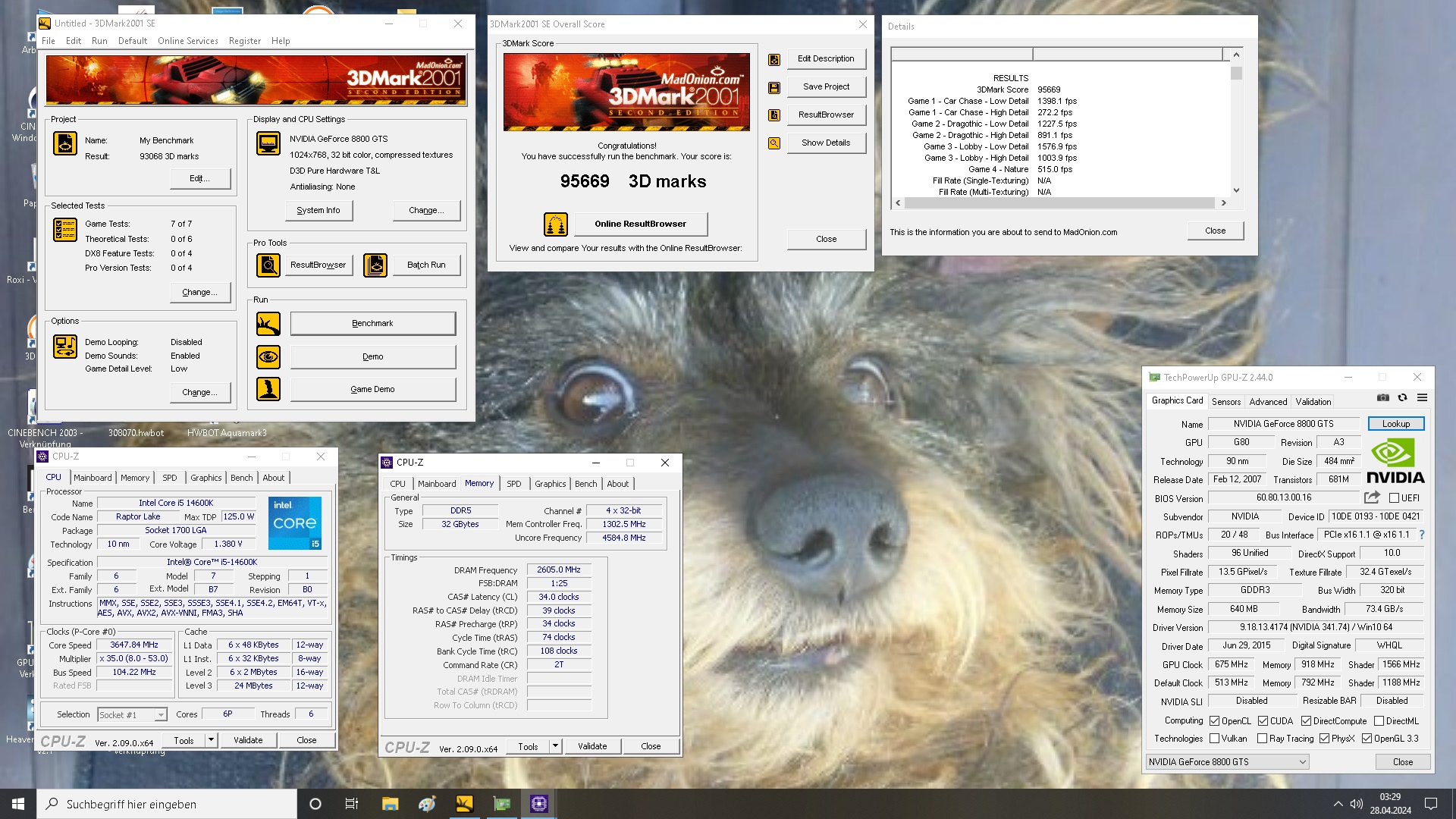This screenshot has width=1456, height=819.
Task: Click the Benchmark car icon in Run section
Action: click(268, 324)
